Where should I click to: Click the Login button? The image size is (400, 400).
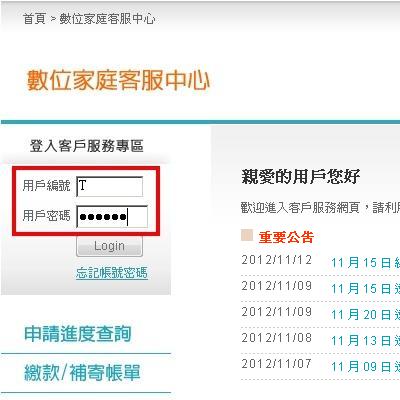109,246
